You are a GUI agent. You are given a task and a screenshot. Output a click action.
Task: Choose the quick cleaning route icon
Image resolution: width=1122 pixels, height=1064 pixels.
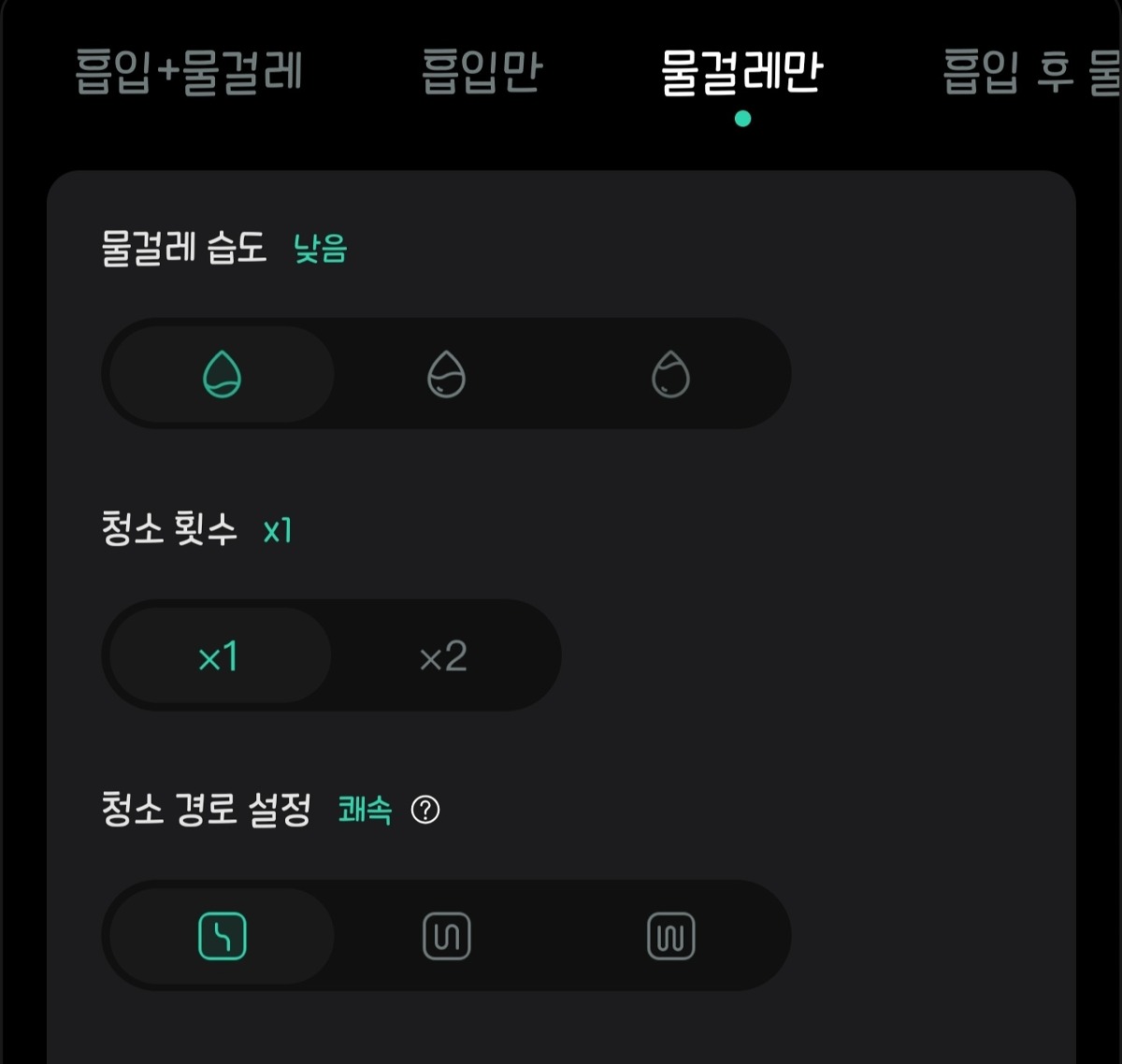[x=222, y=936]
